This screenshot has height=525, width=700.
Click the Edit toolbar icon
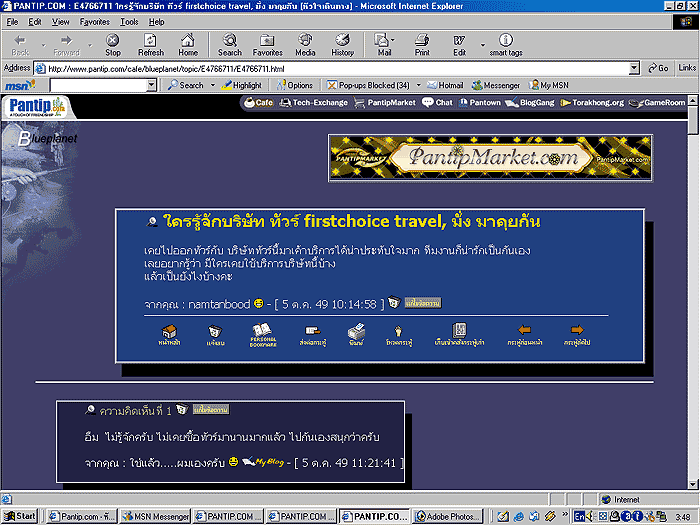459,45
